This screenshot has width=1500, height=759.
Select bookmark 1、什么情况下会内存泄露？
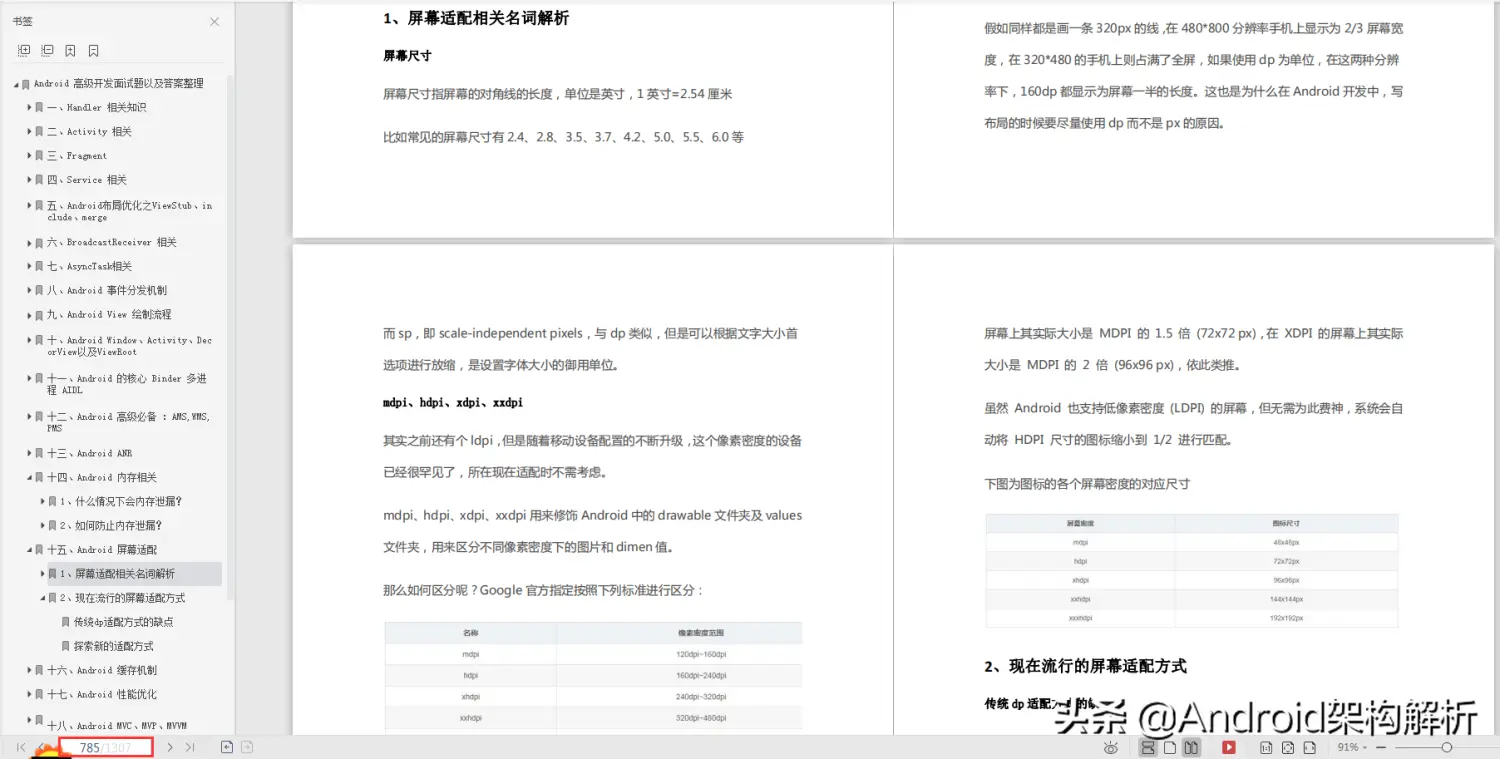click(x=120, y=501)
